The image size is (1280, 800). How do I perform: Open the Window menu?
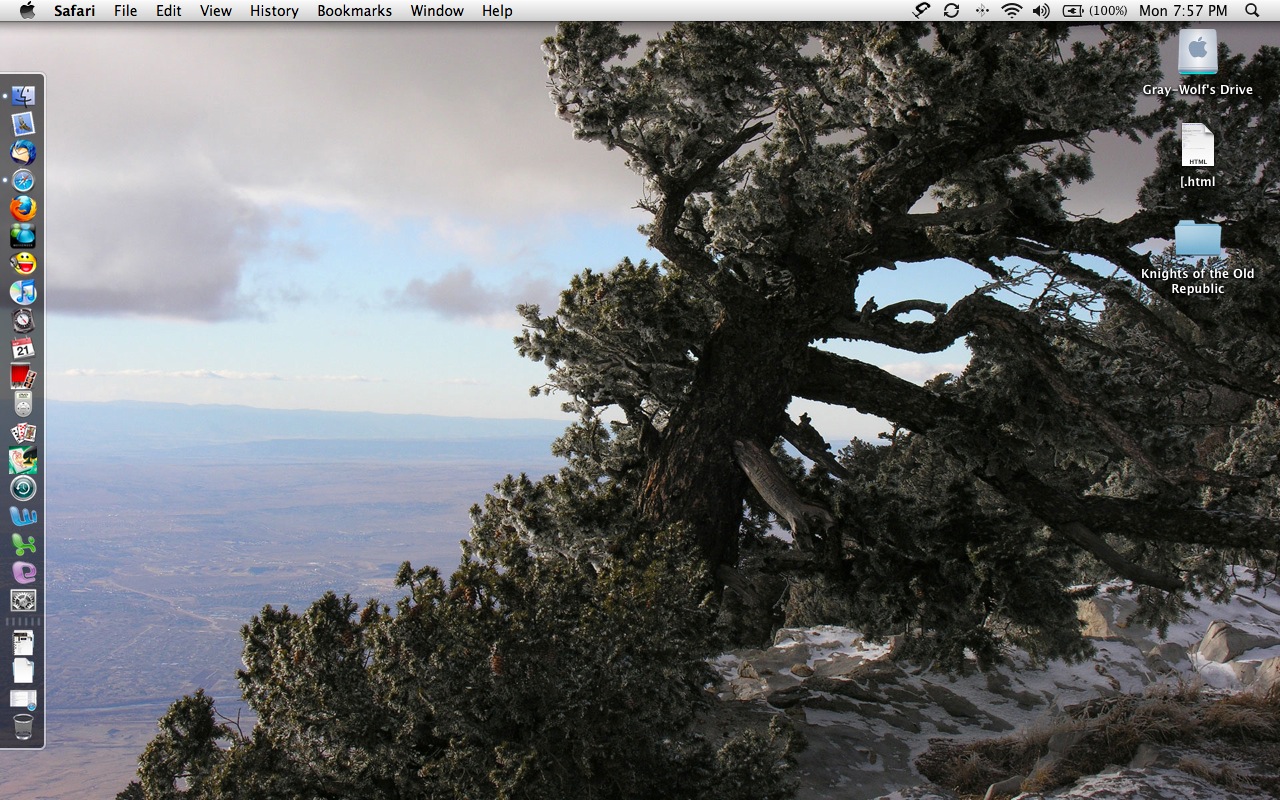[x=437, y=11]
